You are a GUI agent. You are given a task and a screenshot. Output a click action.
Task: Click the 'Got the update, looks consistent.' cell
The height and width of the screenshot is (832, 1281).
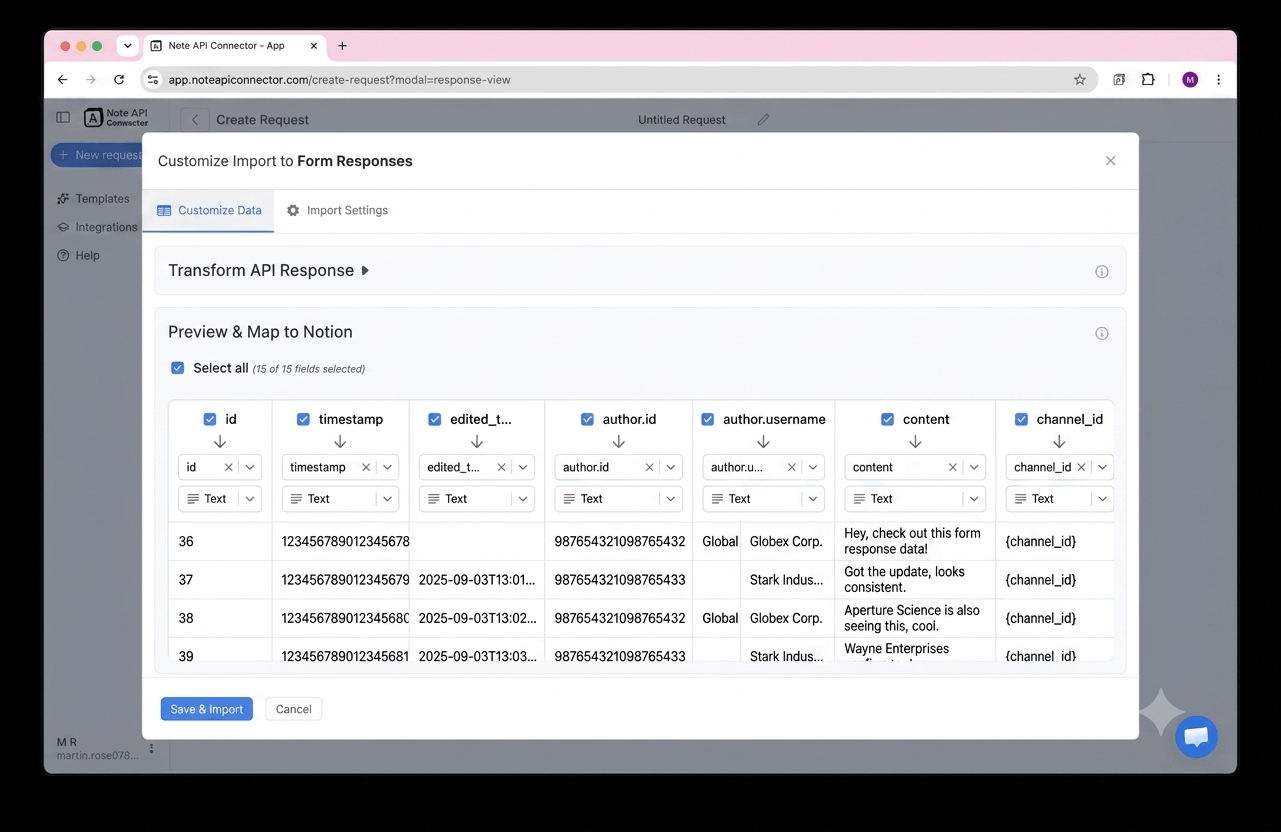pos(915,580)
